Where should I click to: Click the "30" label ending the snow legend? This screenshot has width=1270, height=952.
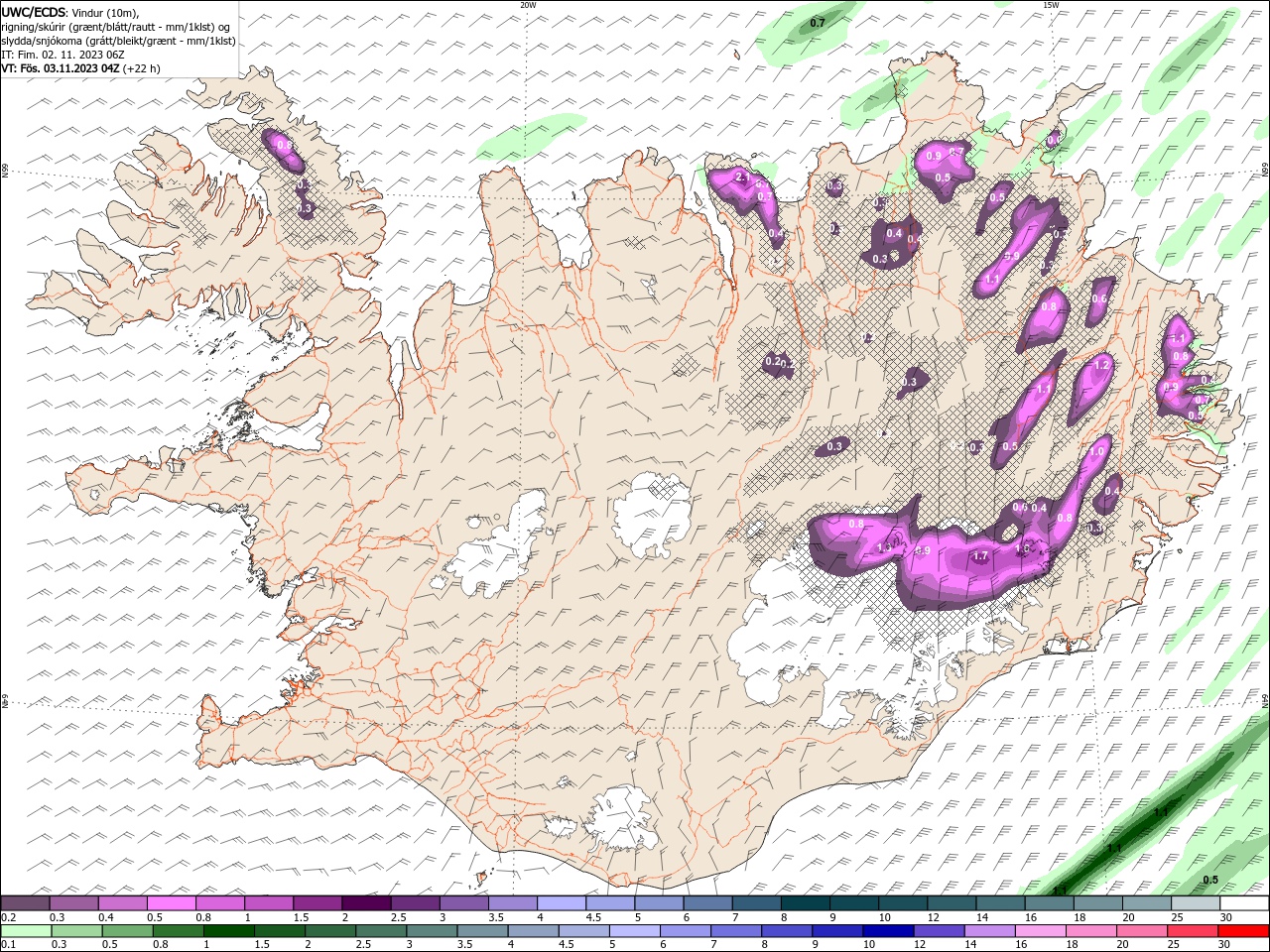tap(1226, 917)
